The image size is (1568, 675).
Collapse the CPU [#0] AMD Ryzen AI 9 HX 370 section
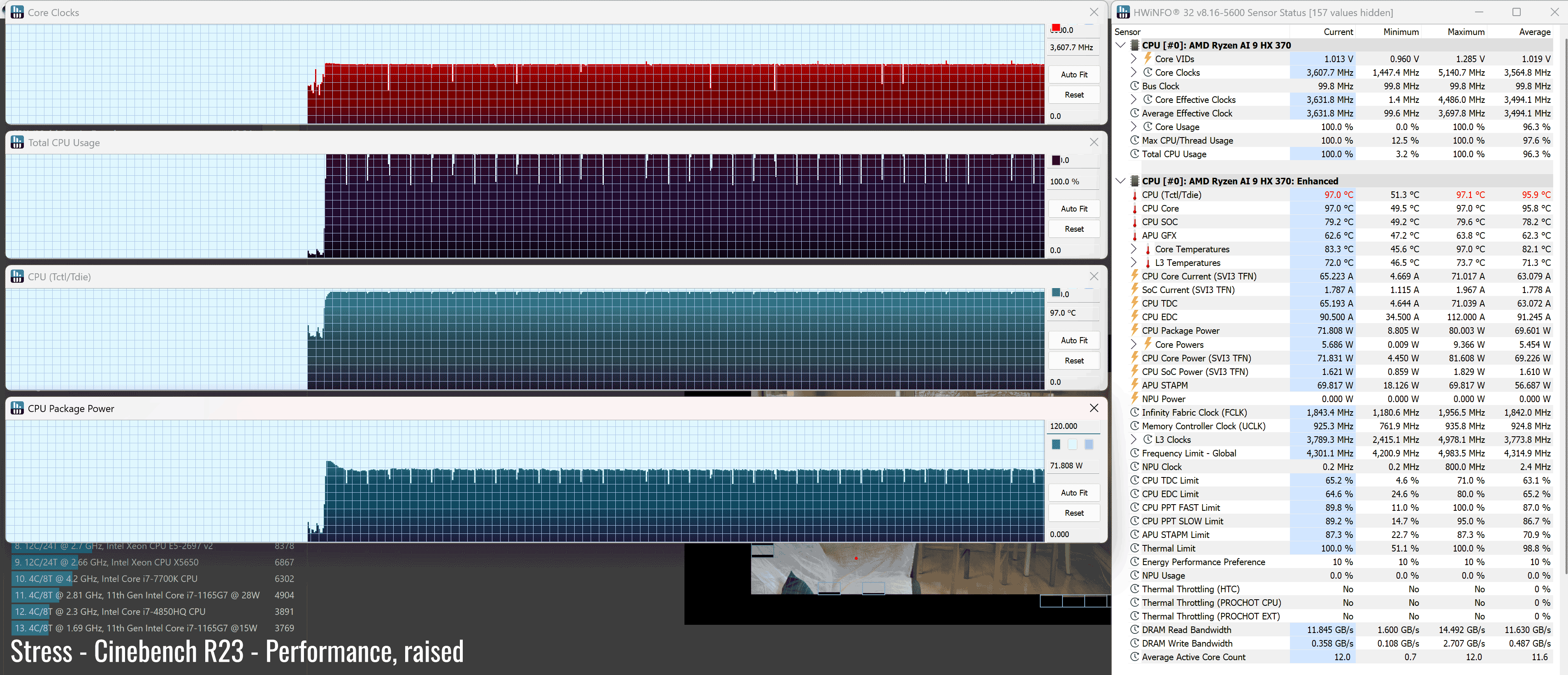(x=1120, y=45)
